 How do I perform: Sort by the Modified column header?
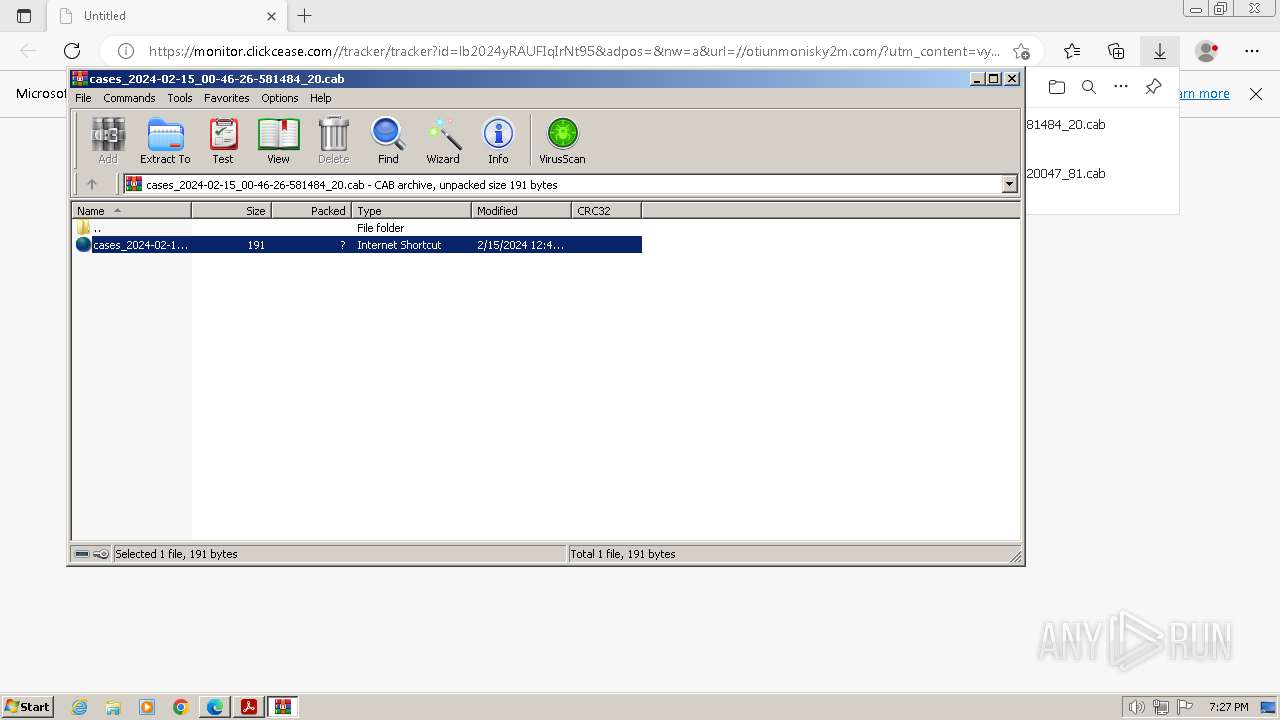[x=521, y=210]
